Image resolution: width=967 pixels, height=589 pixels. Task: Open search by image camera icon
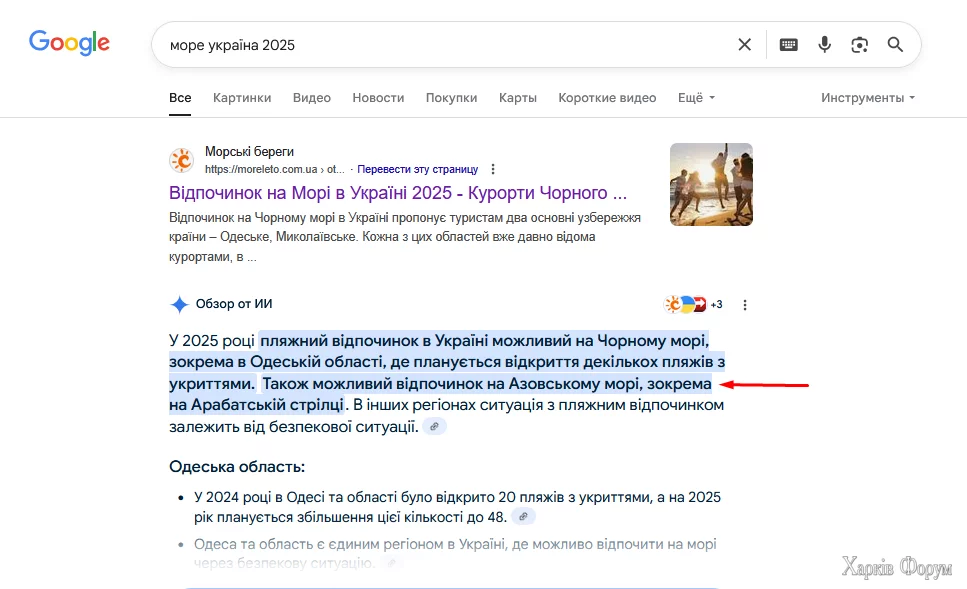pyautogui.click(x=859, y=44)
